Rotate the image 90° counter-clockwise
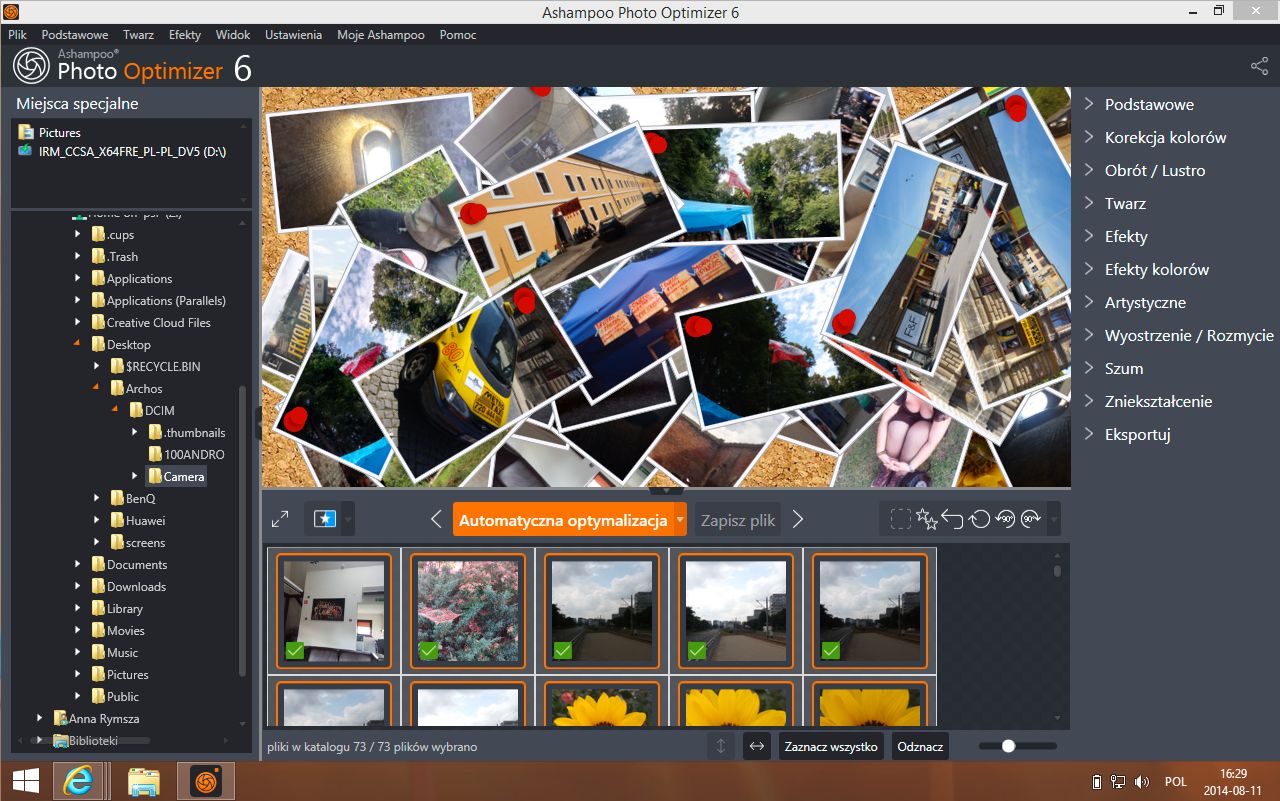The width and height of the screenshot is (1280, 801). pyautogui.click(x=1005, y=519)
